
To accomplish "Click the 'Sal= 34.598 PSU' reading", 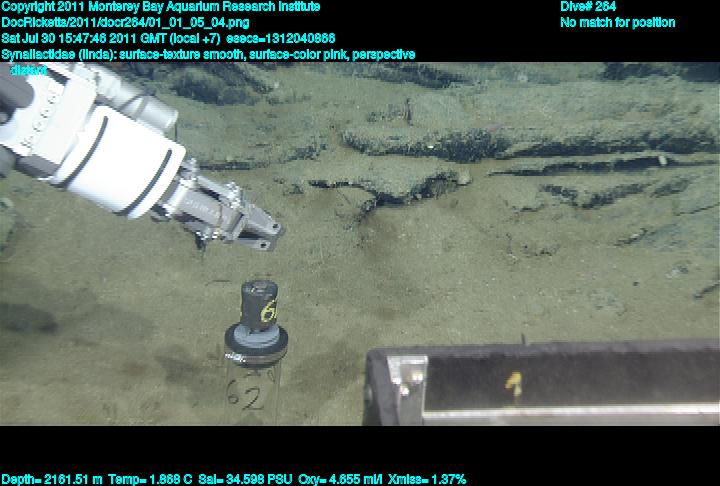I will point(245,480).
